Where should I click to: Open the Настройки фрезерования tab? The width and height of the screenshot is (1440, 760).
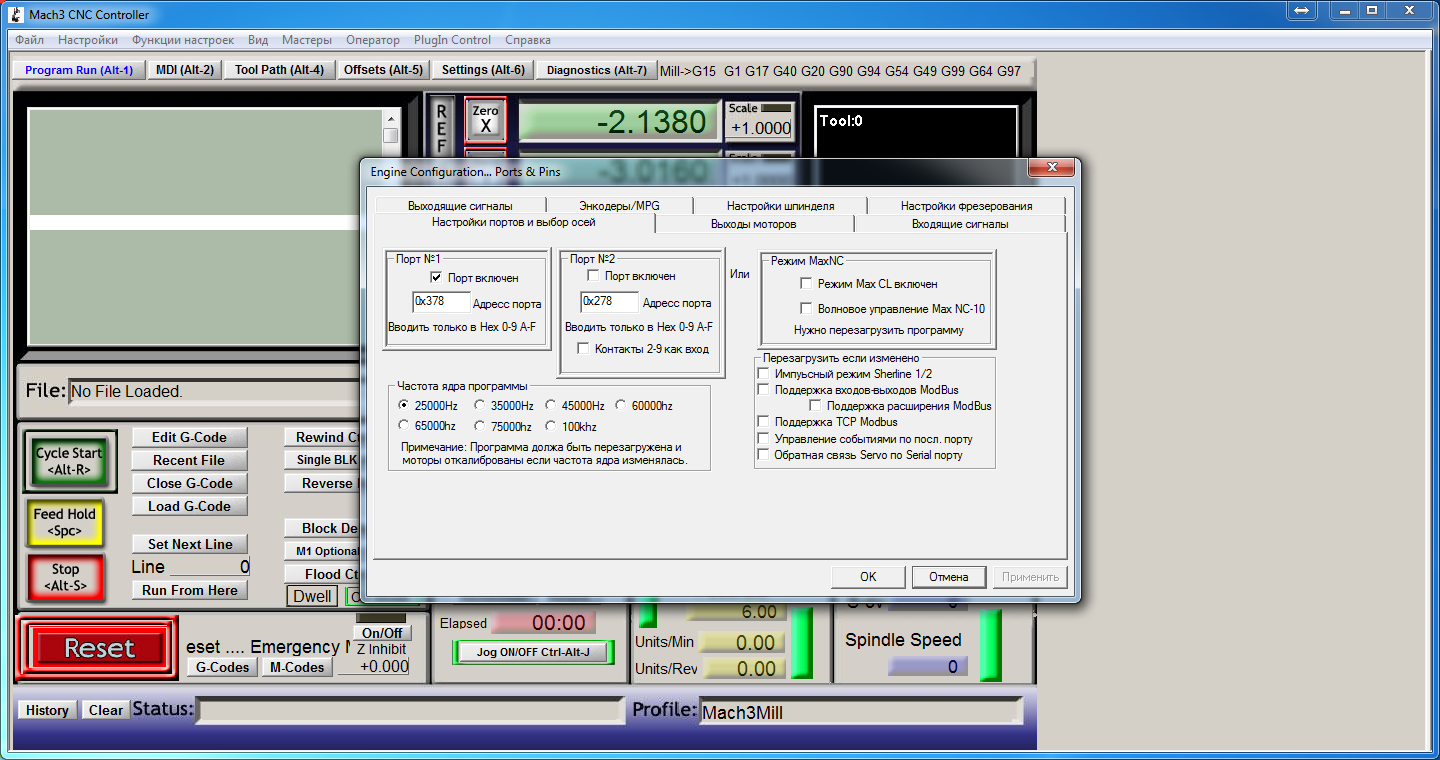(967, 206)
